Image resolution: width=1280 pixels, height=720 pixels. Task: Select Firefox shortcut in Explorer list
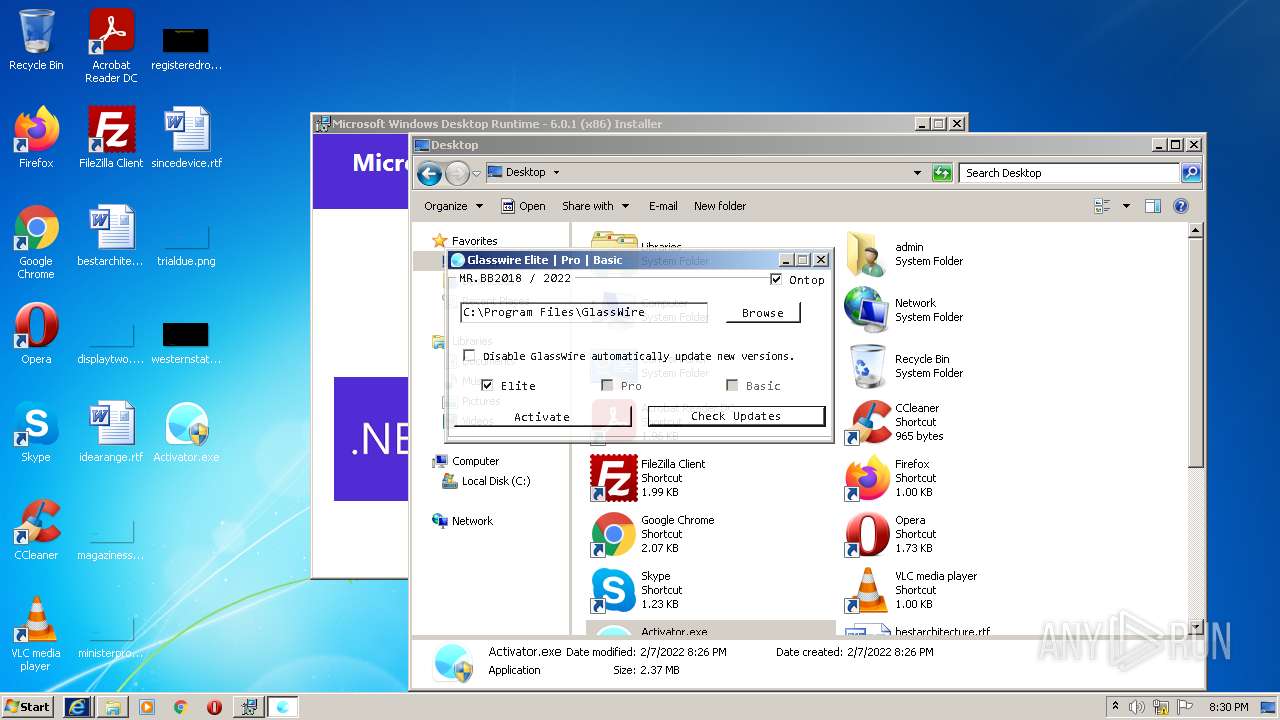click(890, 478)
